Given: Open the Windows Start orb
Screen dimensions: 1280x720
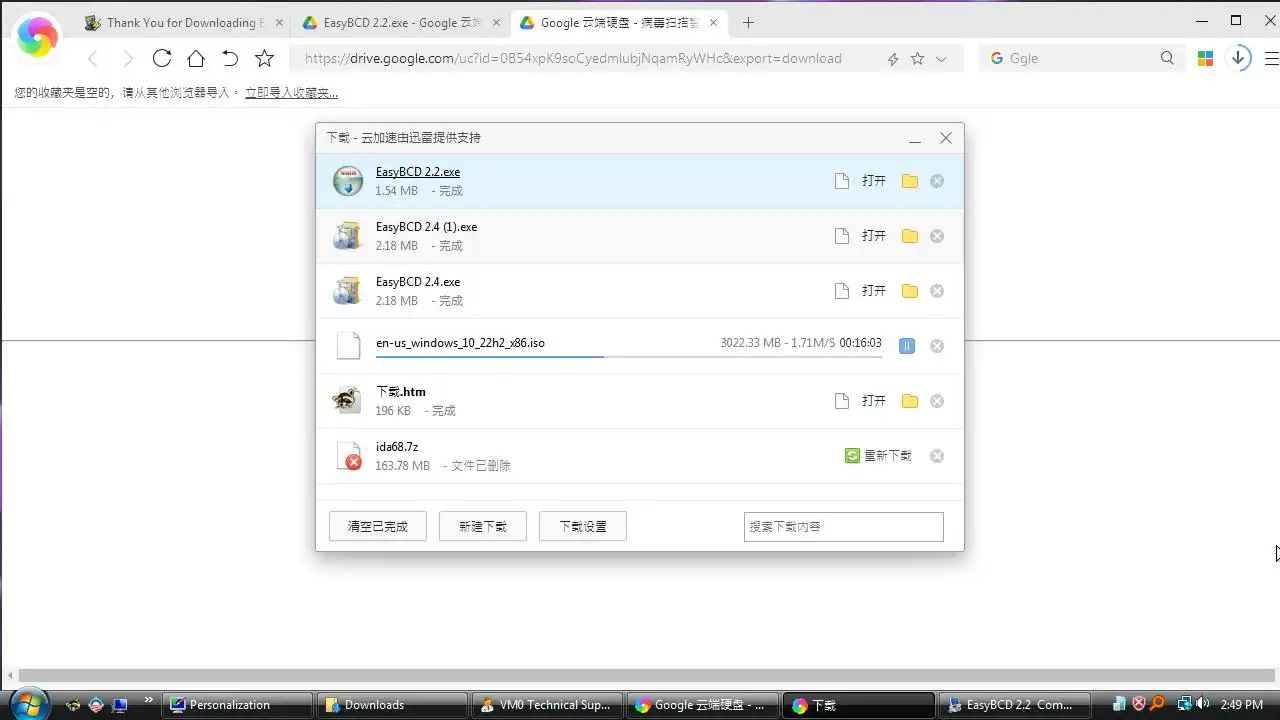Looking at the screenshot, I should 29,703.
